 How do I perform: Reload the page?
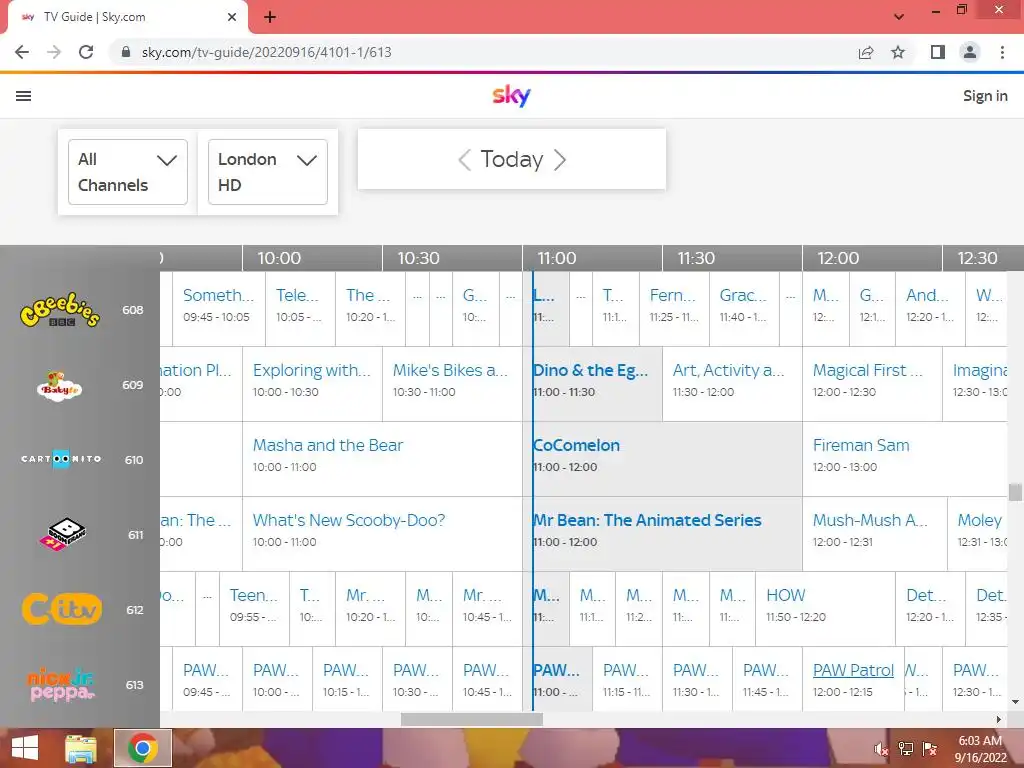[x=86, y=52]
